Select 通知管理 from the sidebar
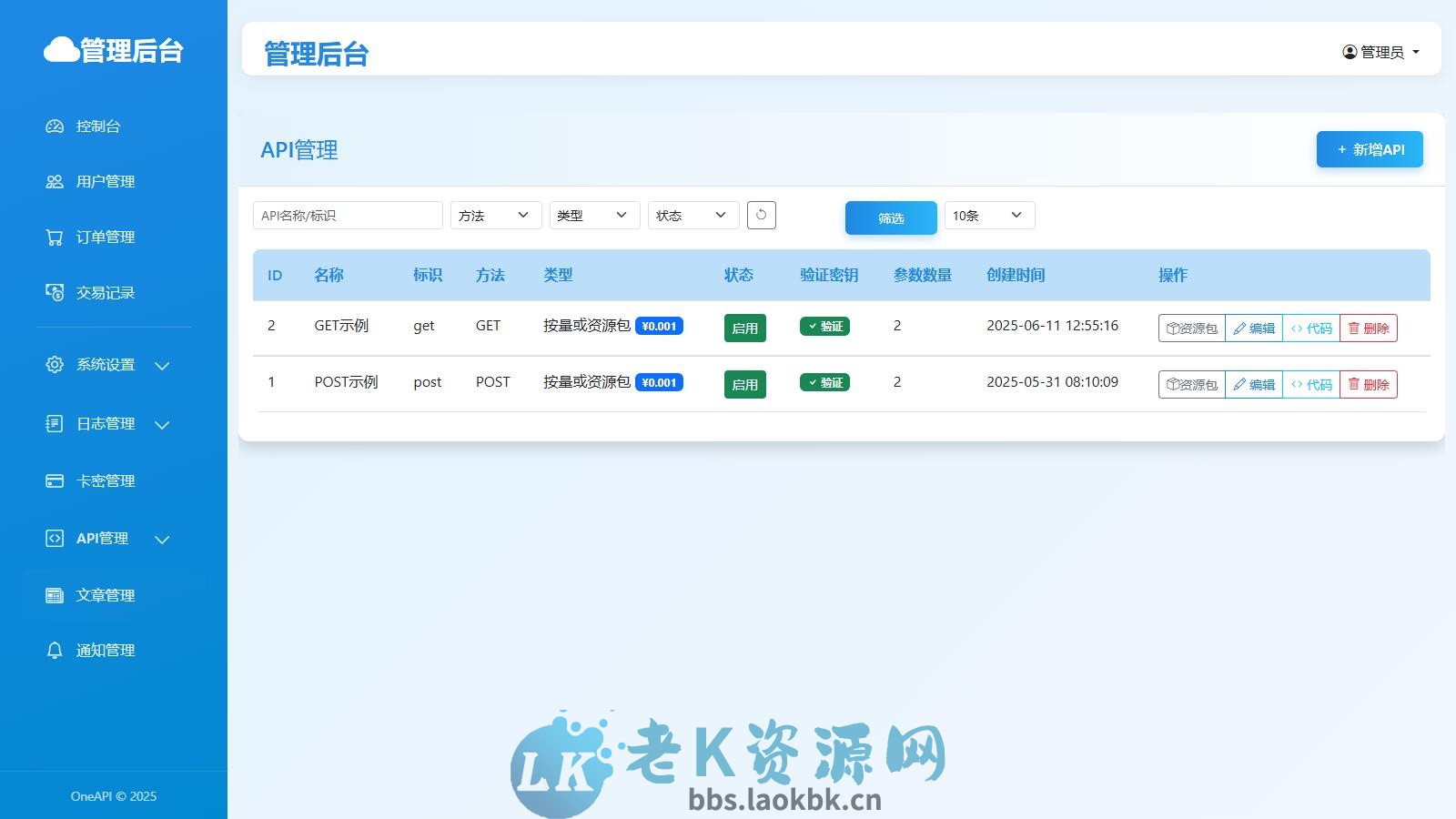 click(x=106, y=650)
